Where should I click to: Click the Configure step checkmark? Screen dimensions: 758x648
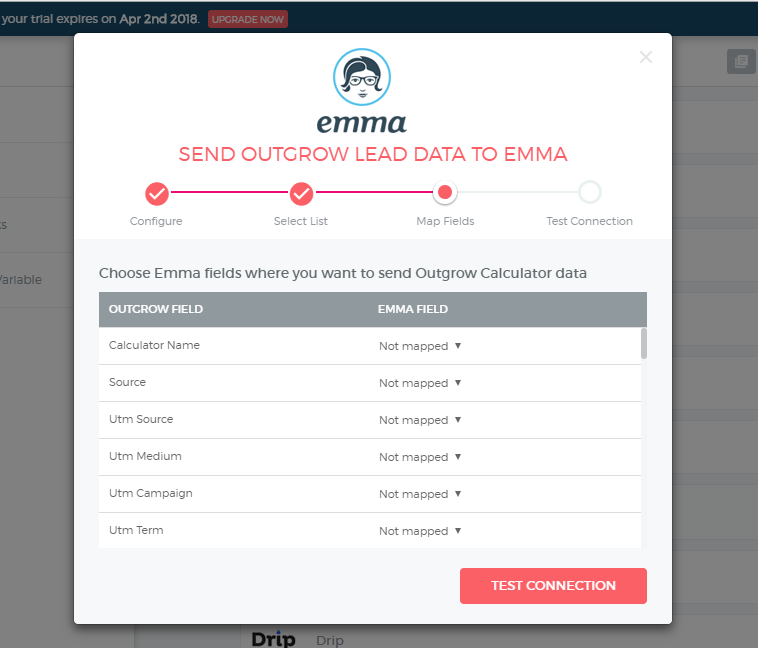157,193
